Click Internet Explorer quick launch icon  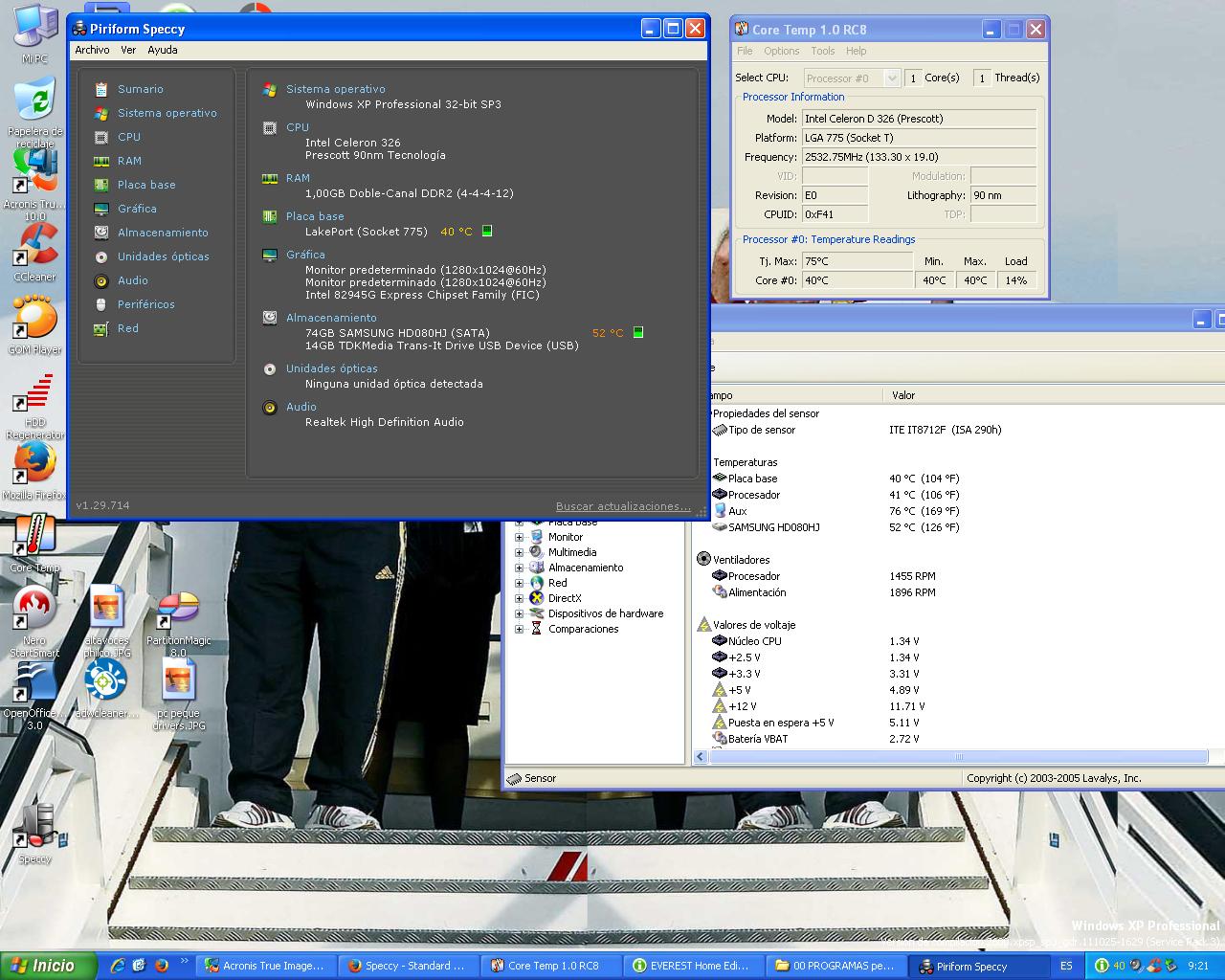pos(117,966)
